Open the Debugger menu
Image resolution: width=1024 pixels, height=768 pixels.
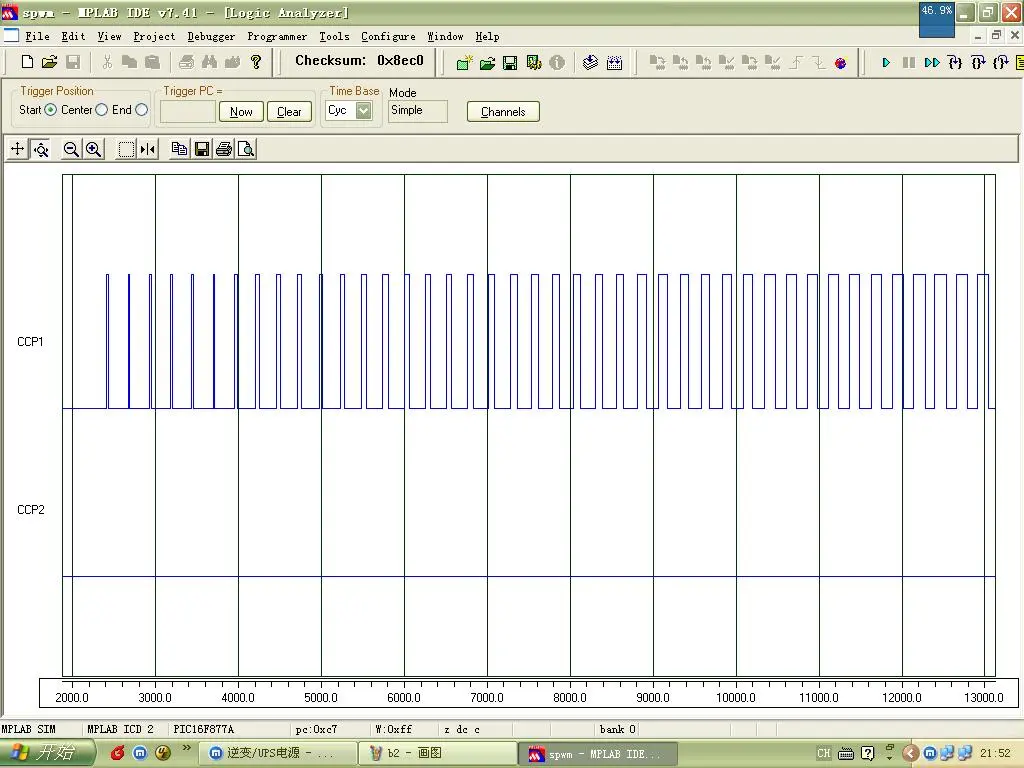click(x=211, y=37)
